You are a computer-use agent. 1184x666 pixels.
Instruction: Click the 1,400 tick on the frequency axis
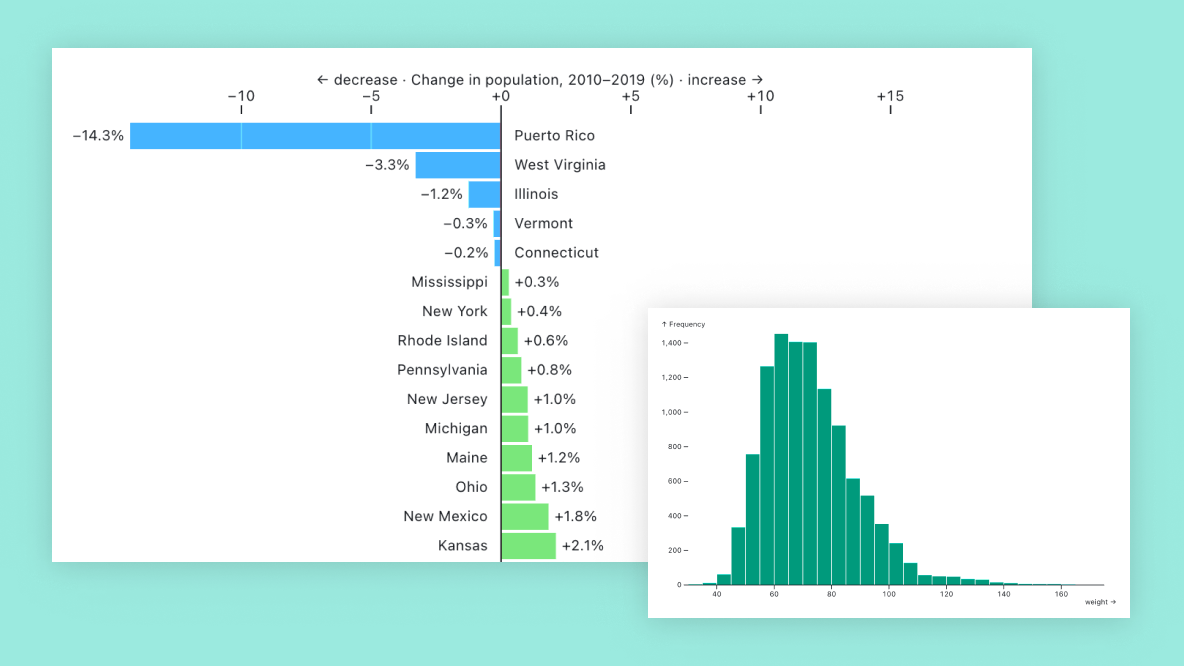pyautogui.click(x=675, y=341)
